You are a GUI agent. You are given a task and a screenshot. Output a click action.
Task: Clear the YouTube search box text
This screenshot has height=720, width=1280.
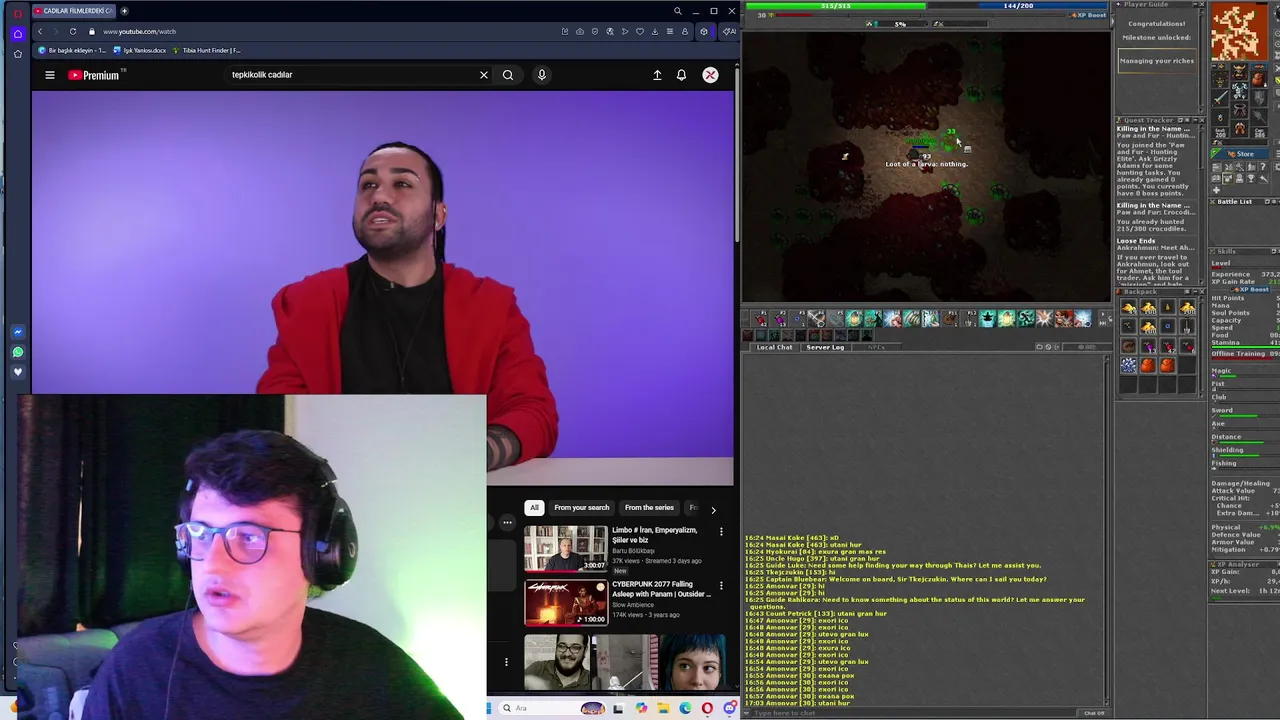click(484, 75)
